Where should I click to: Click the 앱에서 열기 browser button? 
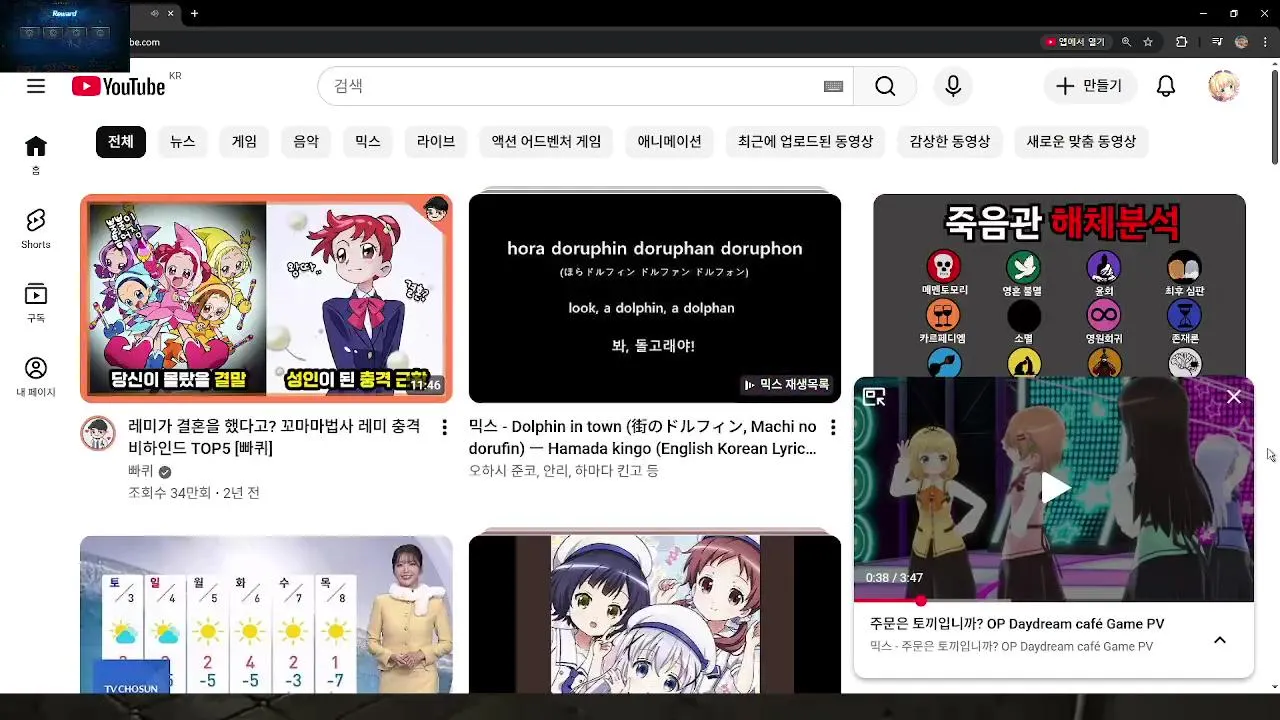point(1076,42)
